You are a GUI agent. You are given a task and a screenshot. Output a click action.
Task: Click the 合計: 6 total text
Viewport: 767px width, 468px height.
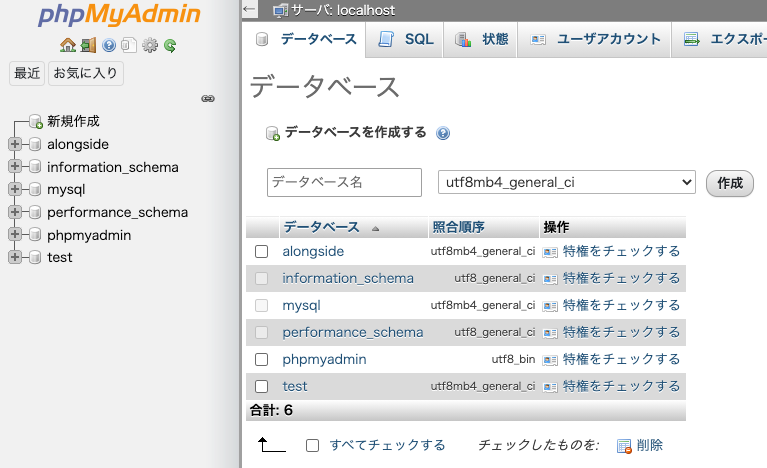pos(271,410)
